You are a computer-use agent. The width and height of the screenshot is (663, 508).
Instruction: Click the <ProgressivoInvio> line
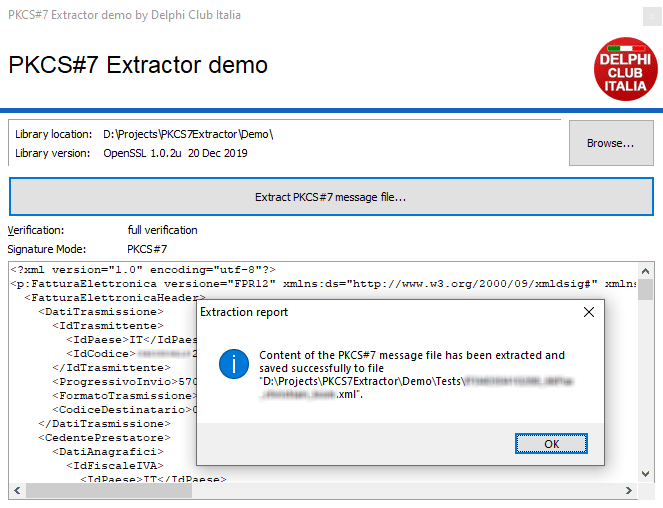click(x=124, y=381)
